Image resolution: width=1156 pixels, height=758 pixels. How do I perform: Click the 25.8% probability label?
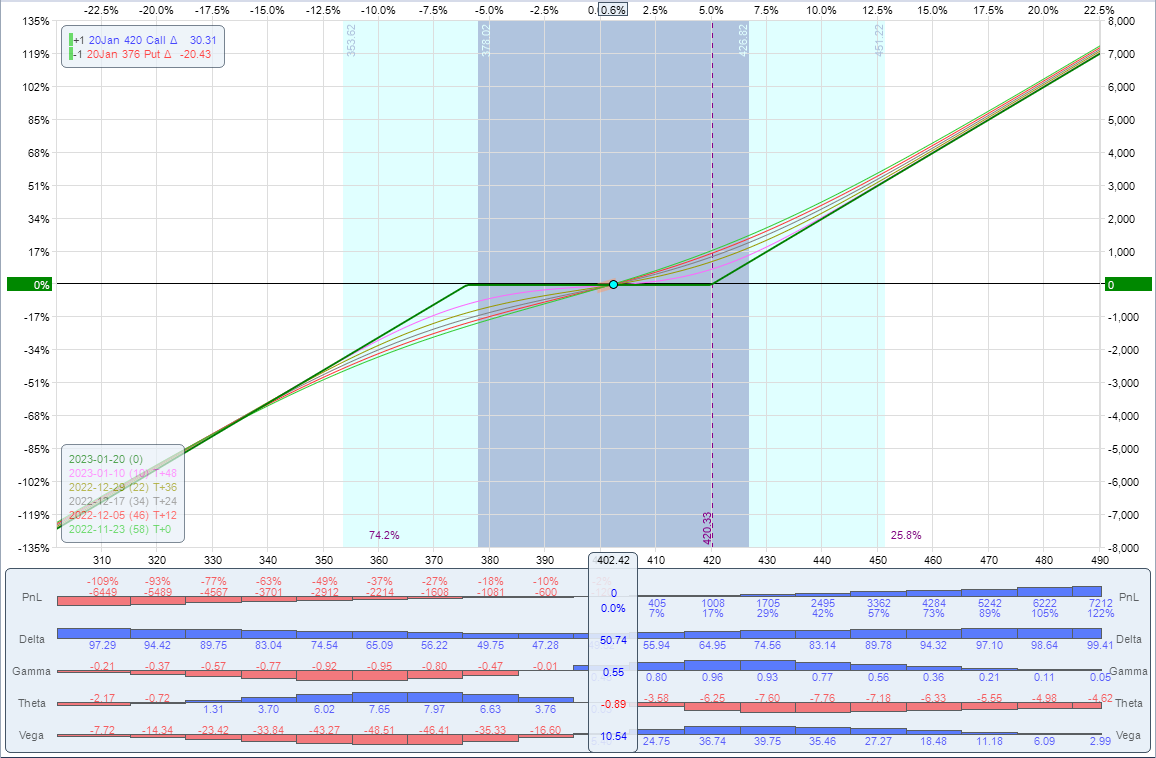click(905, 535)
